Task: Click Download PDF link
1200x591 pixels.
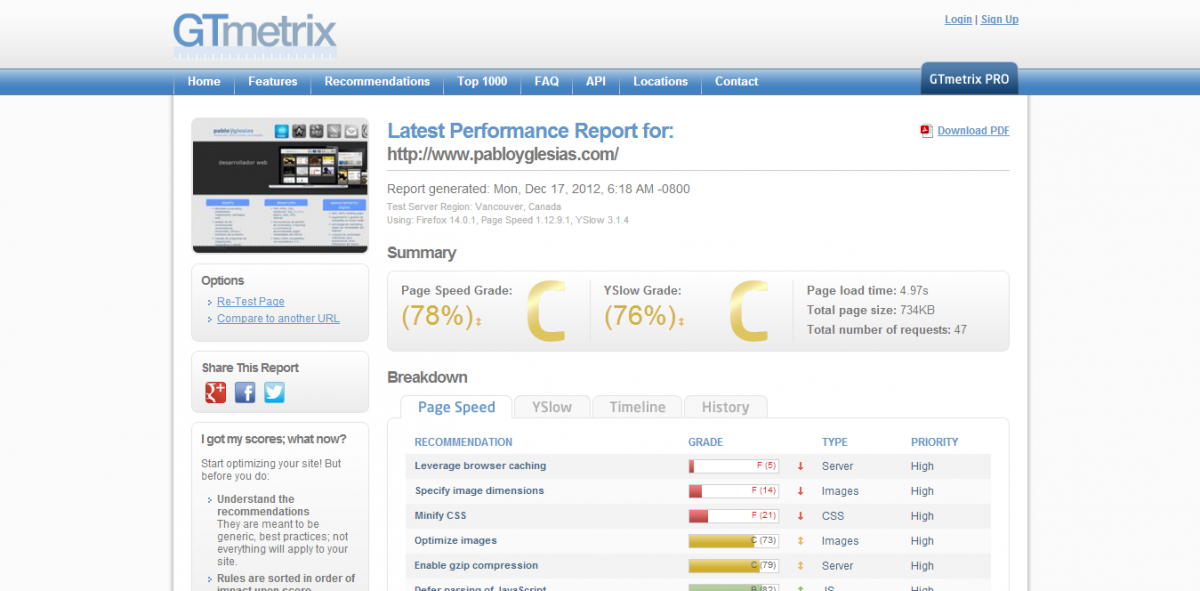Action: [x=973, y=131]
